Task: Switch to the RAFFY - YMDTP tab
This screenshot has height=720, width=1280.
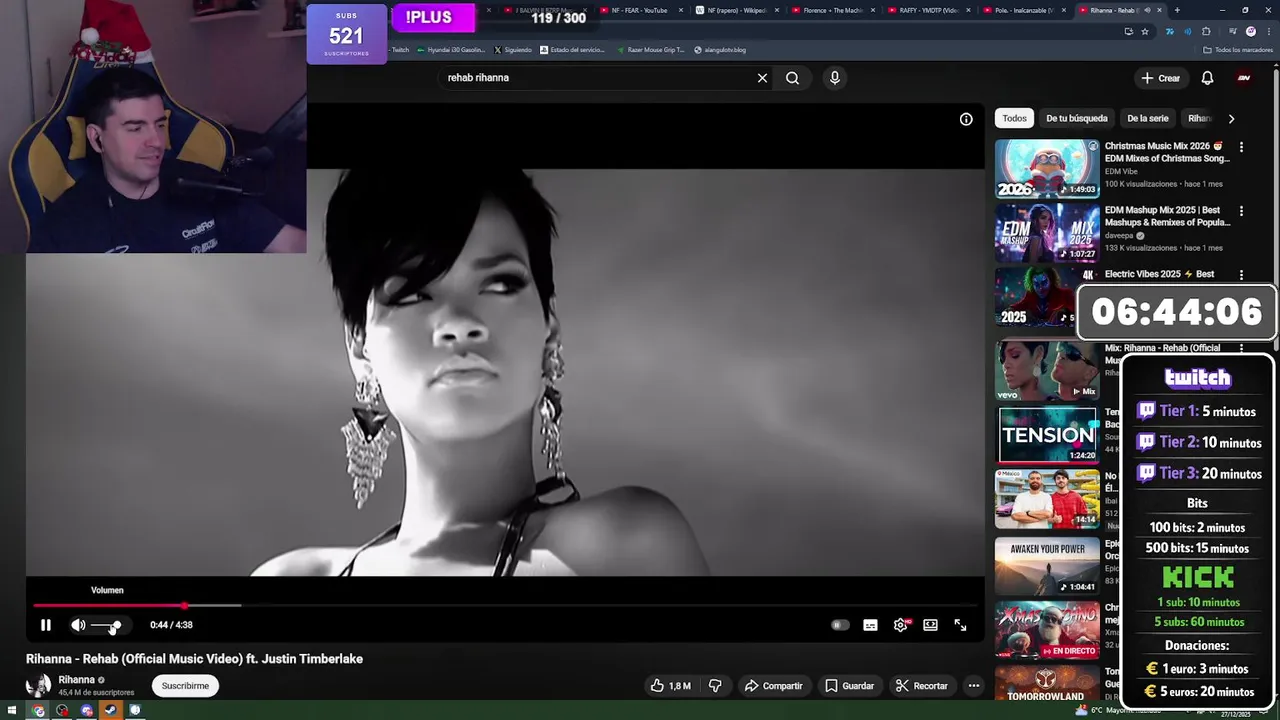Action: pos(927,10)
